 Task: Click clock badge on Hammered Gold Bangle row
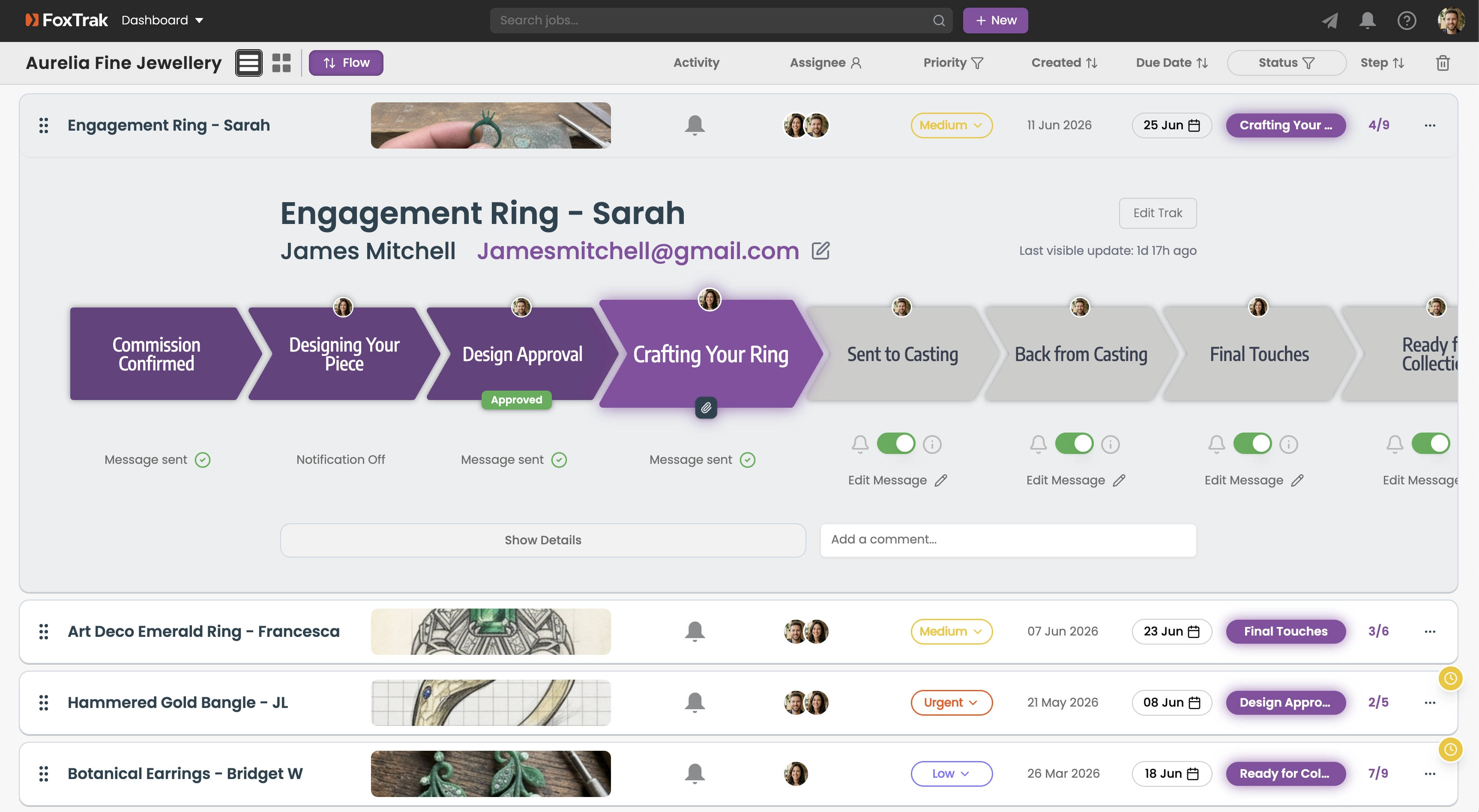click(x=1450, y=678)
